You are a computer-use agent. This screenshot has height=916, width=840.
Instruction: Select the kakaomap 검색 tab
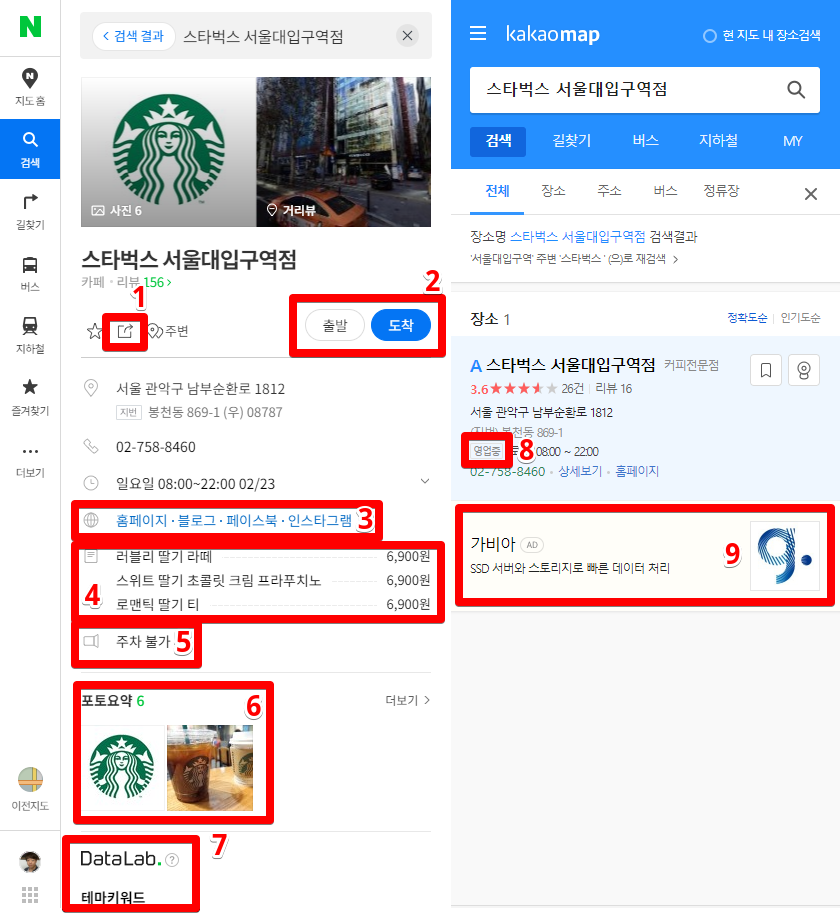(x=498, y=141)
